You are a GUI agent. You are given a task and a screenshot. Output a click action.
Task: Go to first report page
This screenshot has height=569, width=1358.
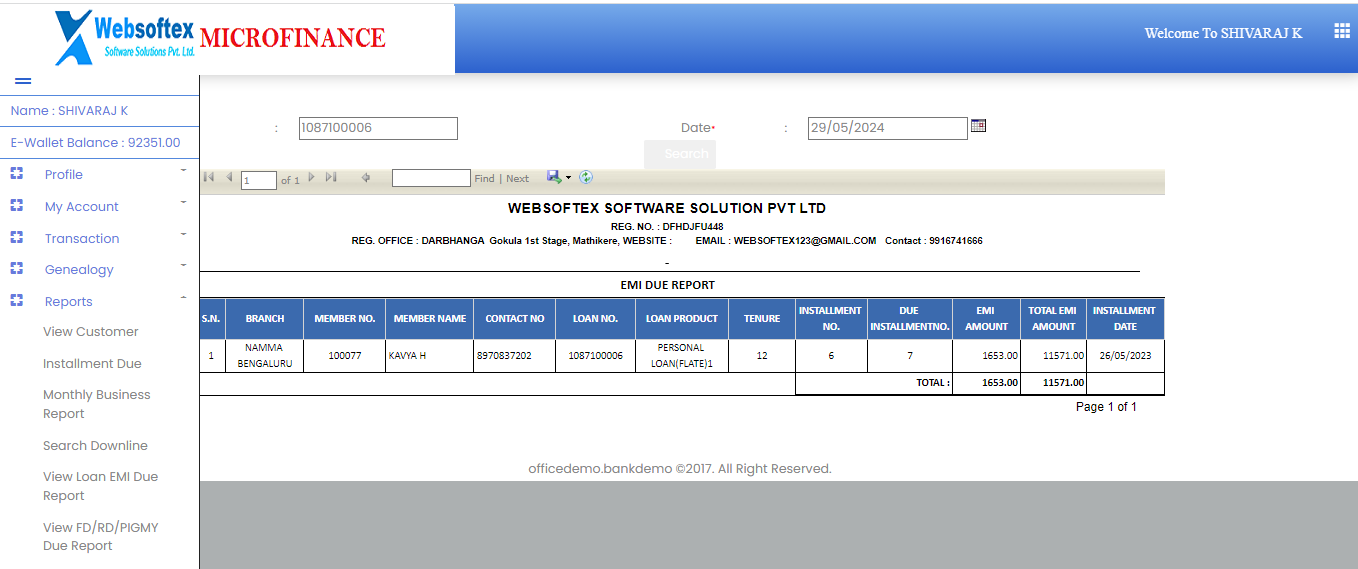point(209,177)
